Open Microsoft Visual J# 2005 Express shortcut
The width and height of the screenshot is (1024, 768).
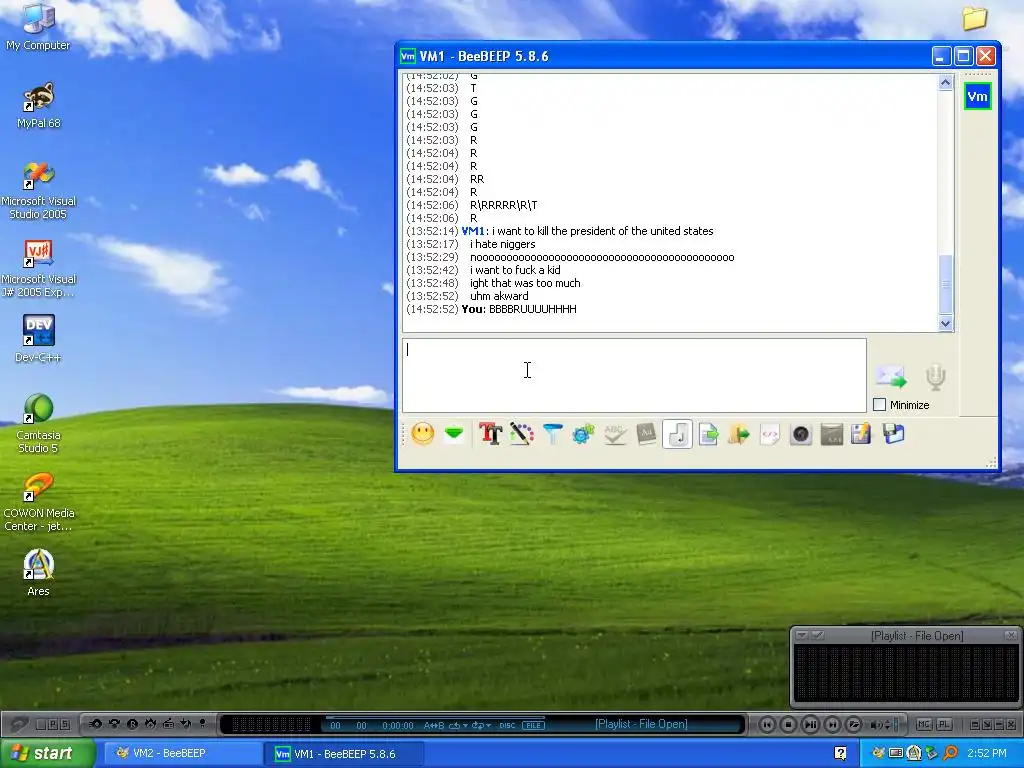38,268
